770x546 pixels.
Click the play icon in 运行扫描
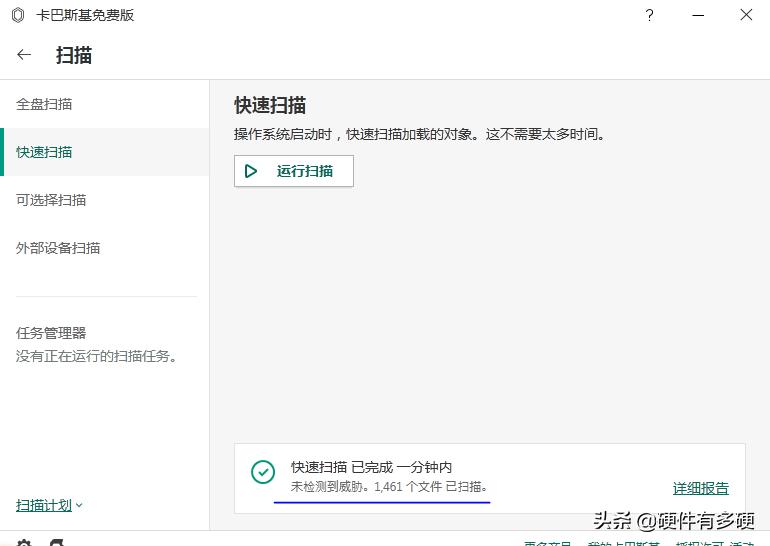(x=251, y=171)
